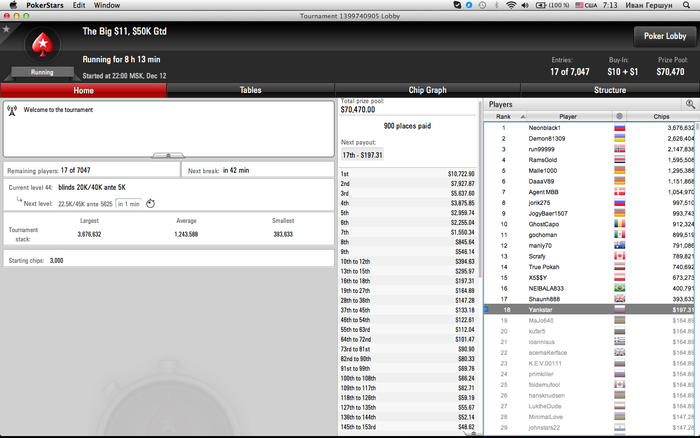Collapse the welcome message panel handle
Image resolution: width=700 pixels, height=438 pixels.
[168, 155]
